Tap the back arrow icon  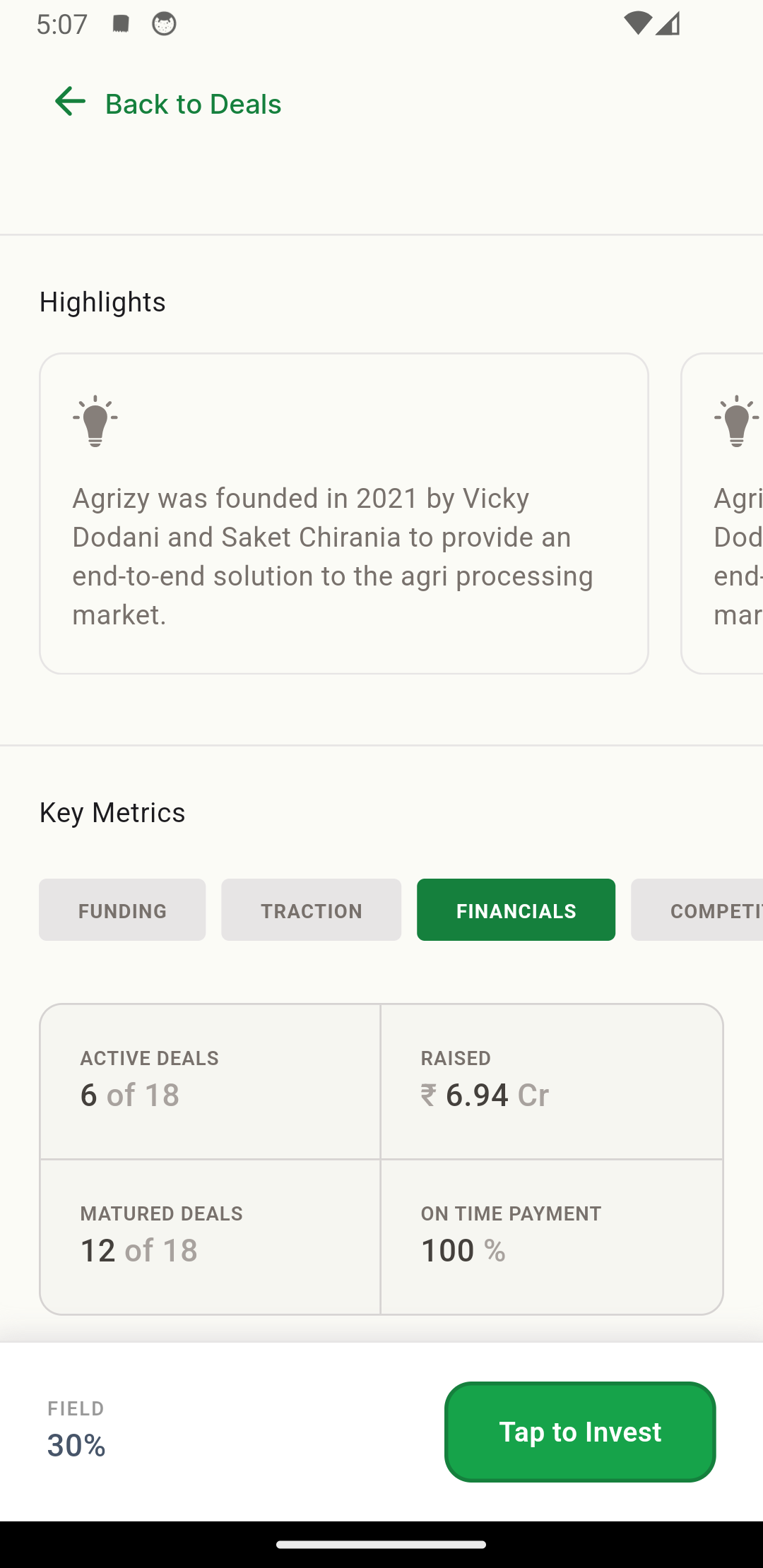pyautogui.click(x=70, y=101)
